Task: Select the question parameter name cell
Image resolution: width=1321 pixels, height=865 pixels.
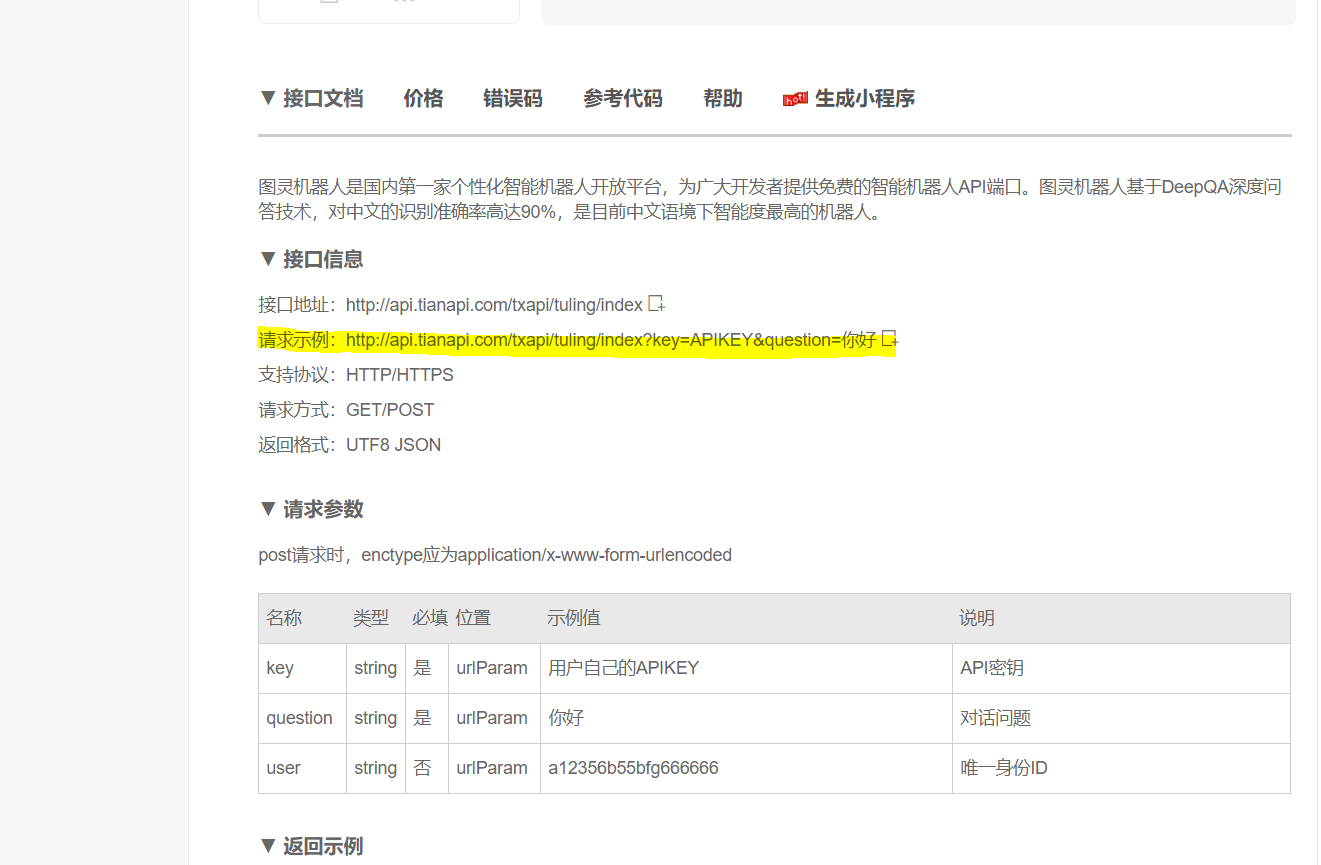Action: (x=302, y=718)
